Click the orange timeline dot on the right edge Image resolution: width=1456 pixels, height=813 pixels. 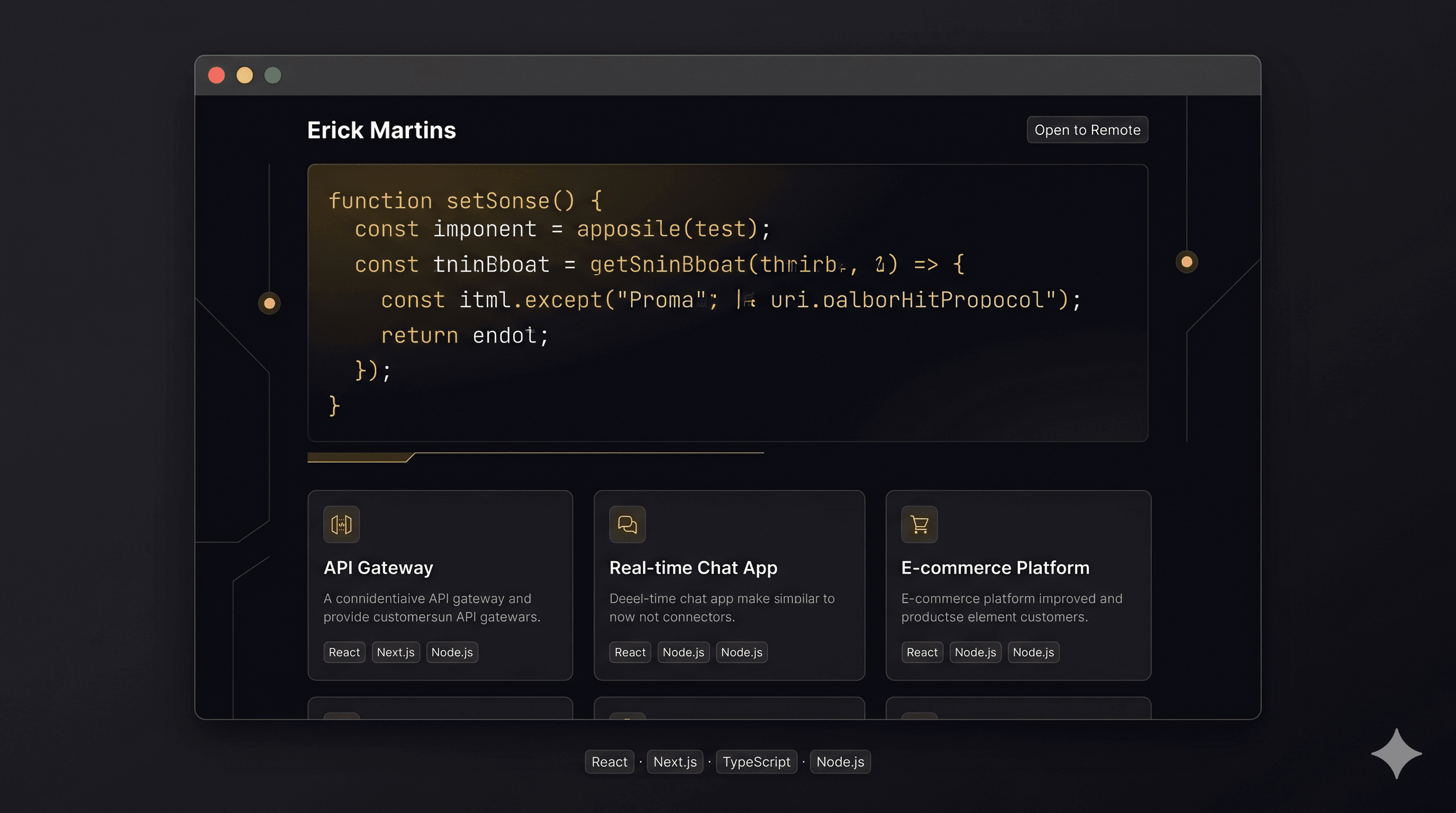click(x=1187, y=262)
